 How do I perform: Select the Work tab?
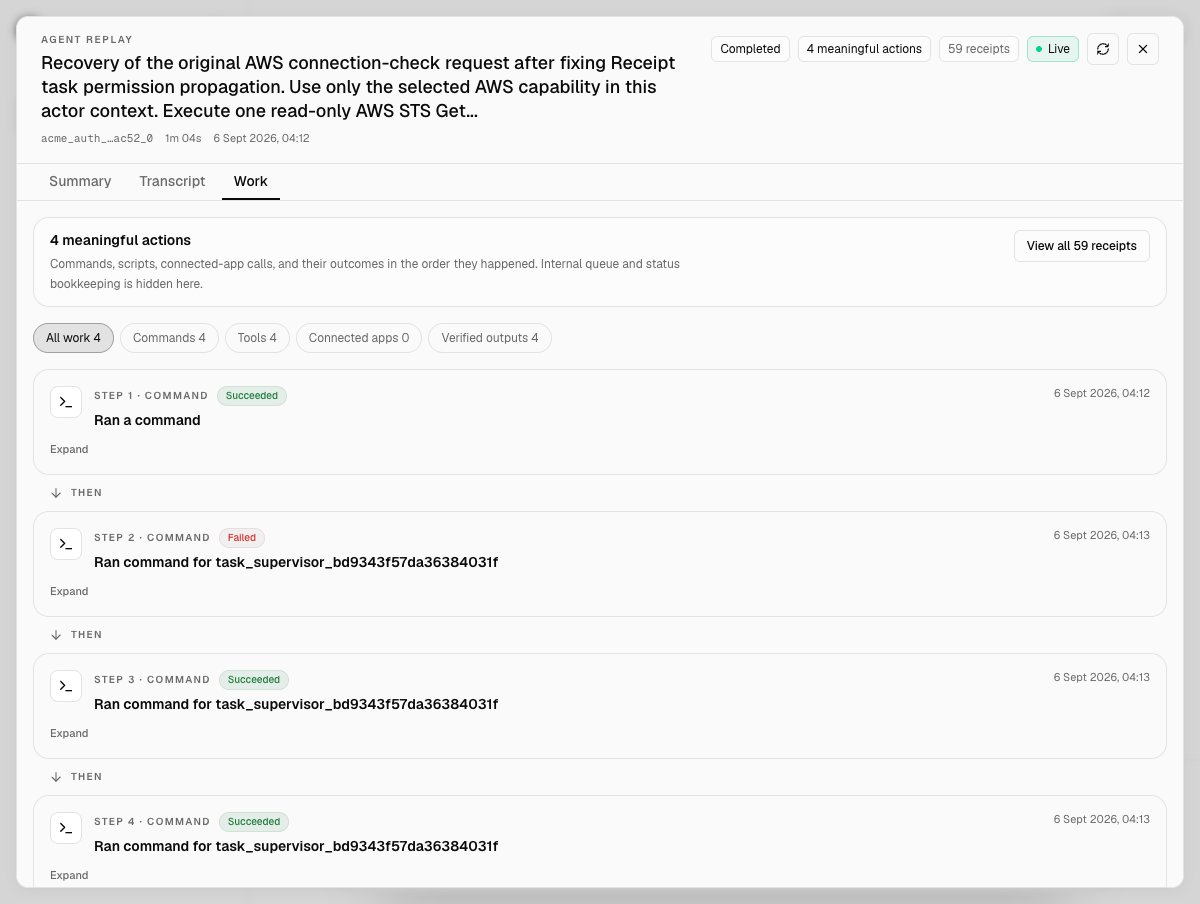click(251, 181)
